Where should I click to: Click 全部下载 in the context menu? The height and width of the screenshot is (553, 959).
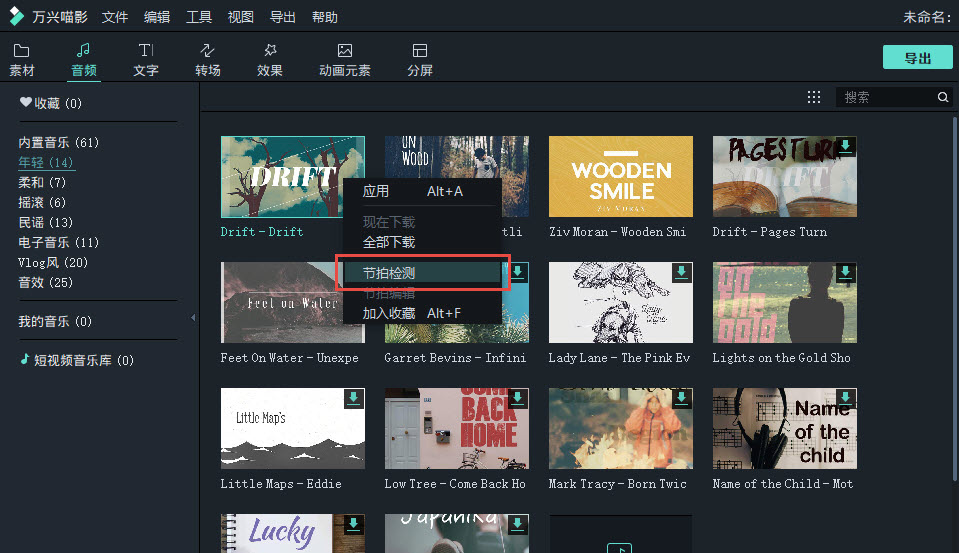point(389,242)
